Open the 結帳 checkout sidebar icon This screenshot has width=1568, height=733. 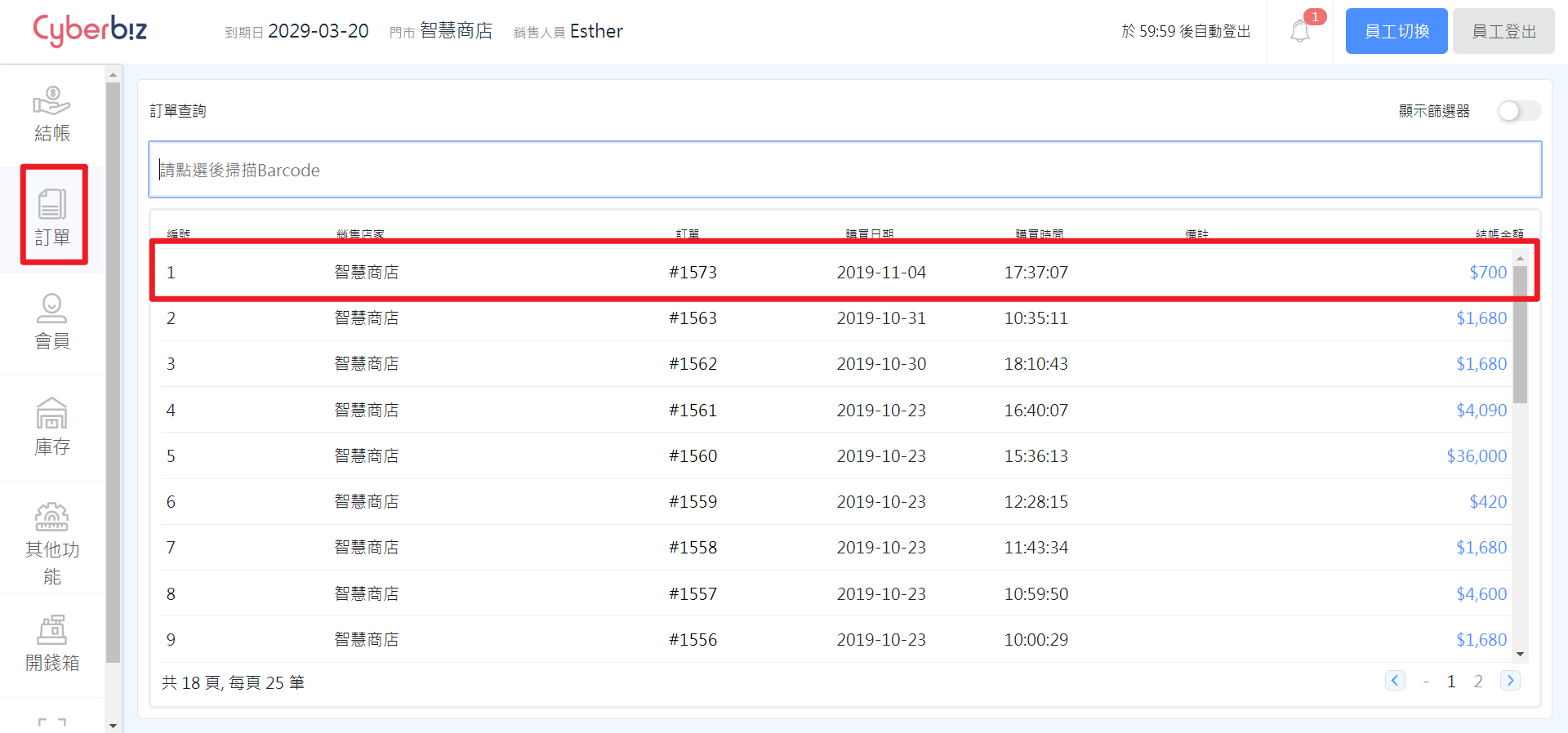point(52,114)
